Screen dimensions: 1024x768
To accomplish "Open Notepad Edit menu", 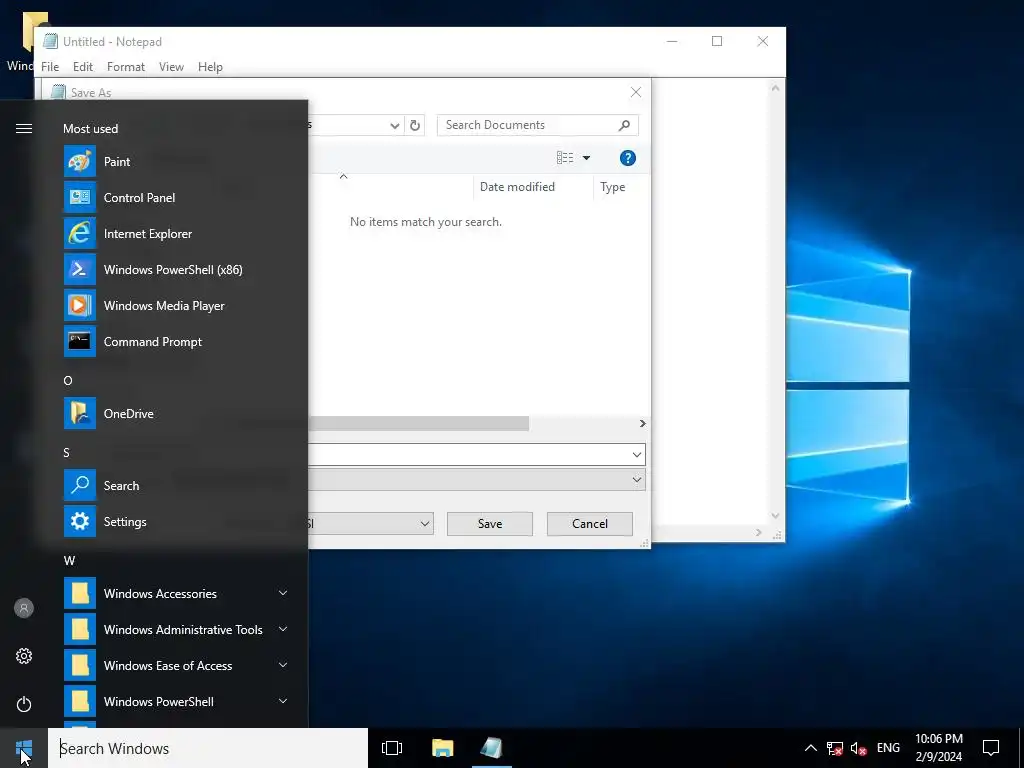I will pyautogui.click(x=83, y=67).
